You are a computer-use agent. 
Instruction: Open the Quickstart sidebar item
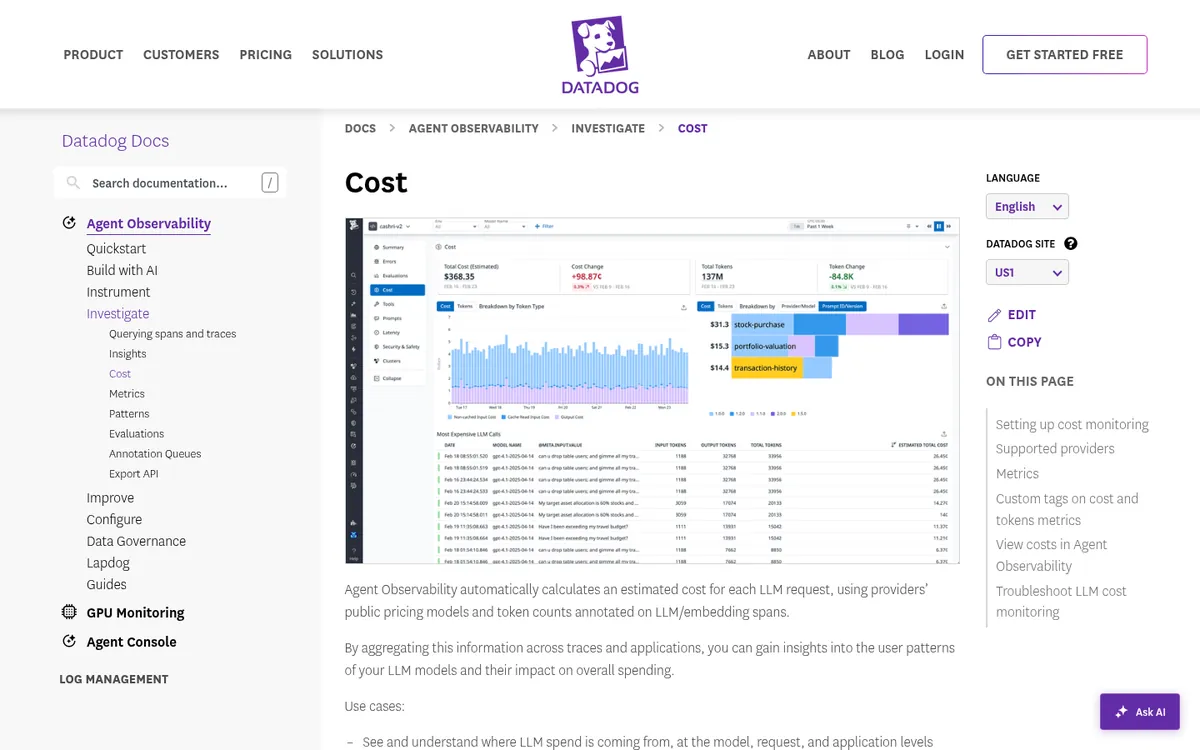tap(116, 249)
